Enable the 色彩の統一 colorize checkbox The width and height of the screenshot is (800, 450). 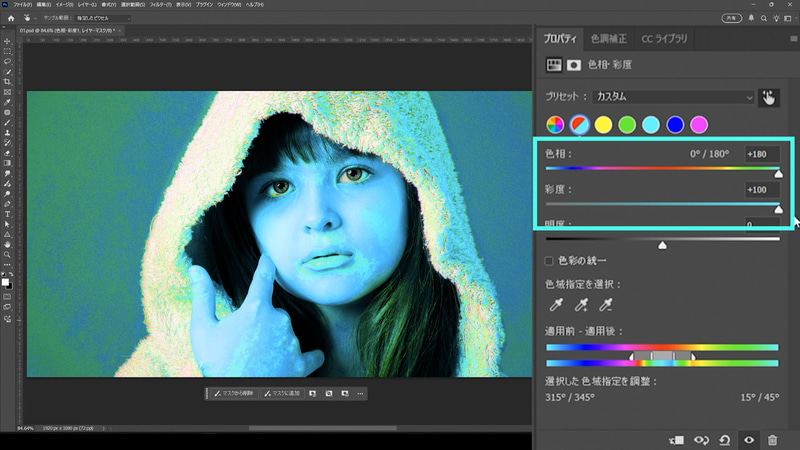[x=549, y=261]
